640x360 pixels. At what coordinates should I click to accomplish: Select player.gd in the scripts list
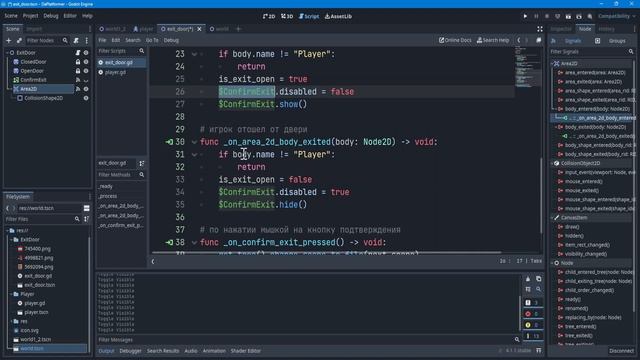click(x=116, y=72)
